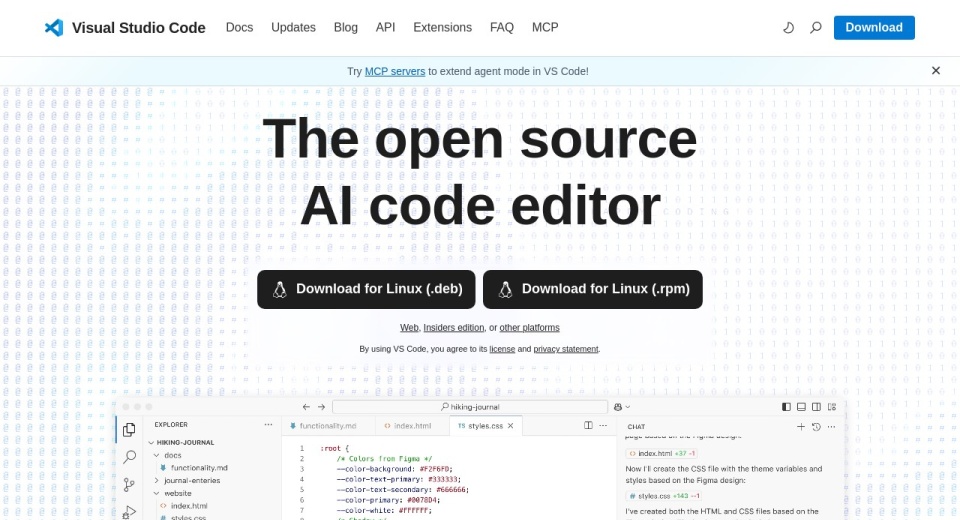Click the index.html +37 -1 chip in chat
The height and width of the screenshot is (520, 960).
pyautogui.click(x=662, y=454)
